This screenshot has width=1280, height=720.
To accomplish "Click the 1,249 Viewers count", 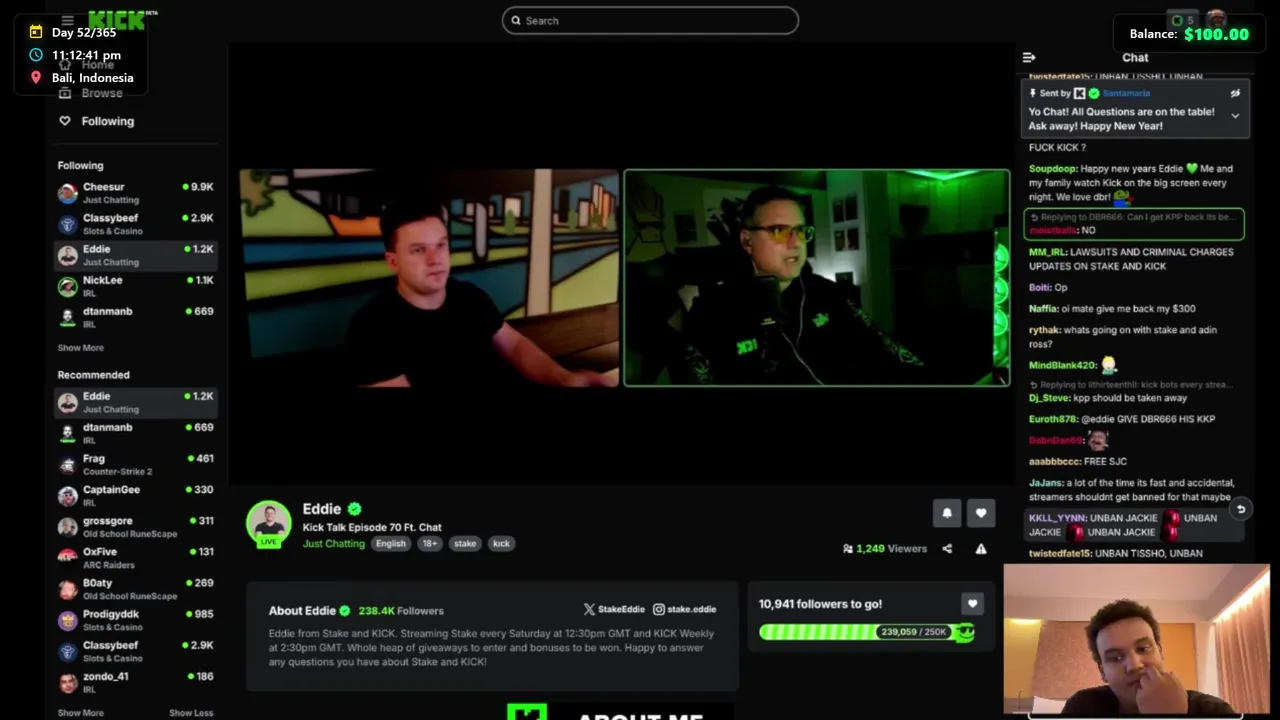I will click(891, 548).
